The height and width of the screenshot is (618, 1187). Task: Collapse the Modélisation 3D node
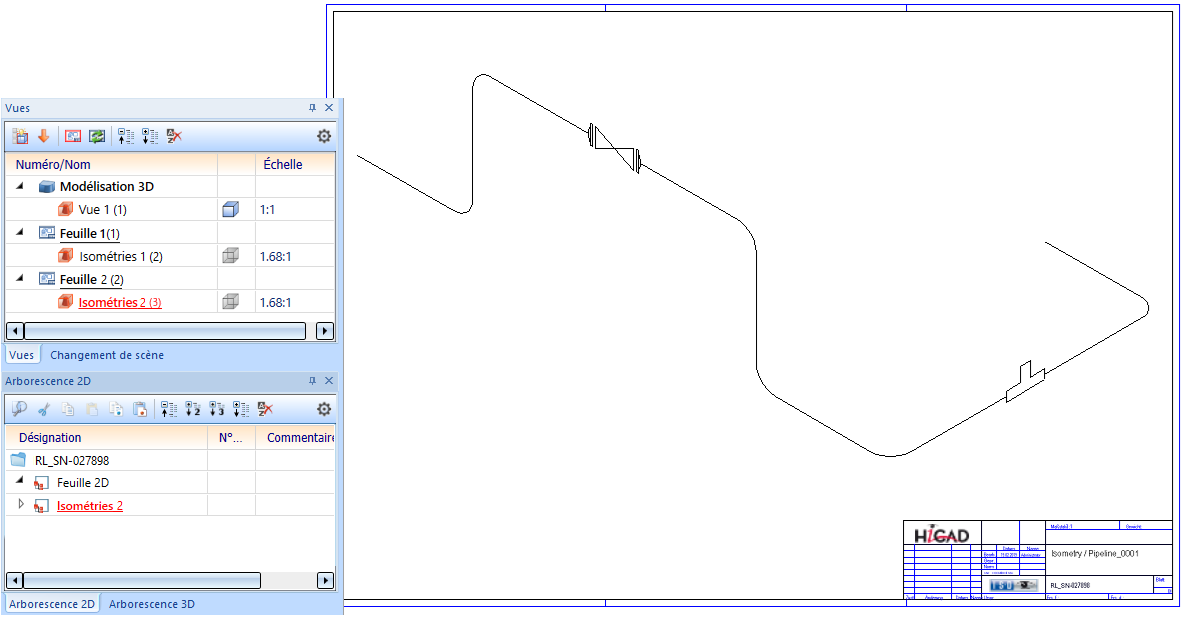tap(20, 186)
